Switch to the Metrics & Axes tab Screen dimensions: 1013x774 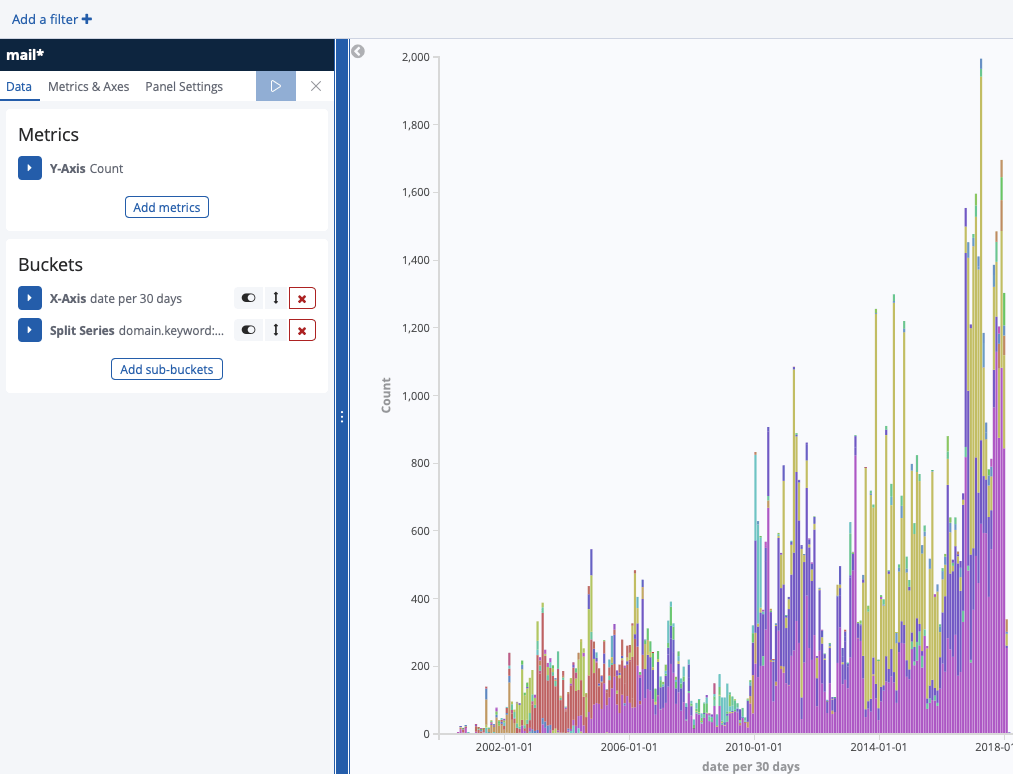pyautogui.click(x=88, y=86)
